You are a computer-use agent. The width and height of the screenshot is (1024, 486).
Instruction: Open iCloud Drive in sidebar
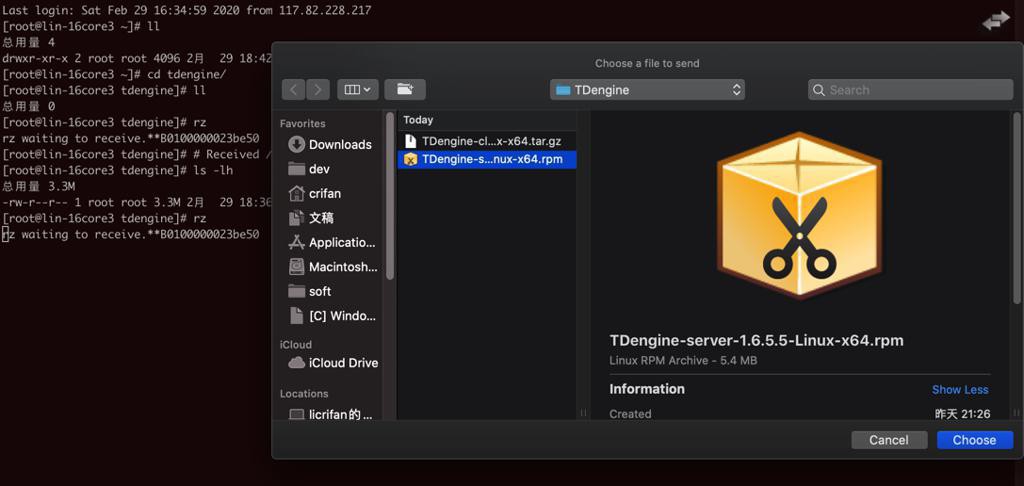tap(333, 363)
